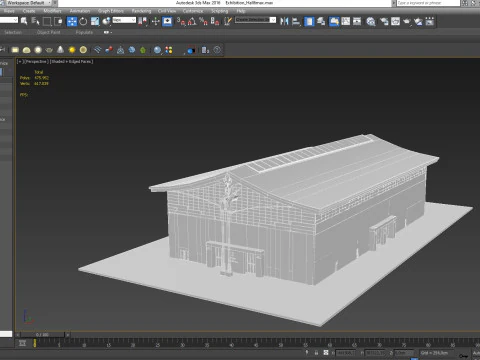
Task: Click the yellow sun light icon
Action: click(72, 50)
